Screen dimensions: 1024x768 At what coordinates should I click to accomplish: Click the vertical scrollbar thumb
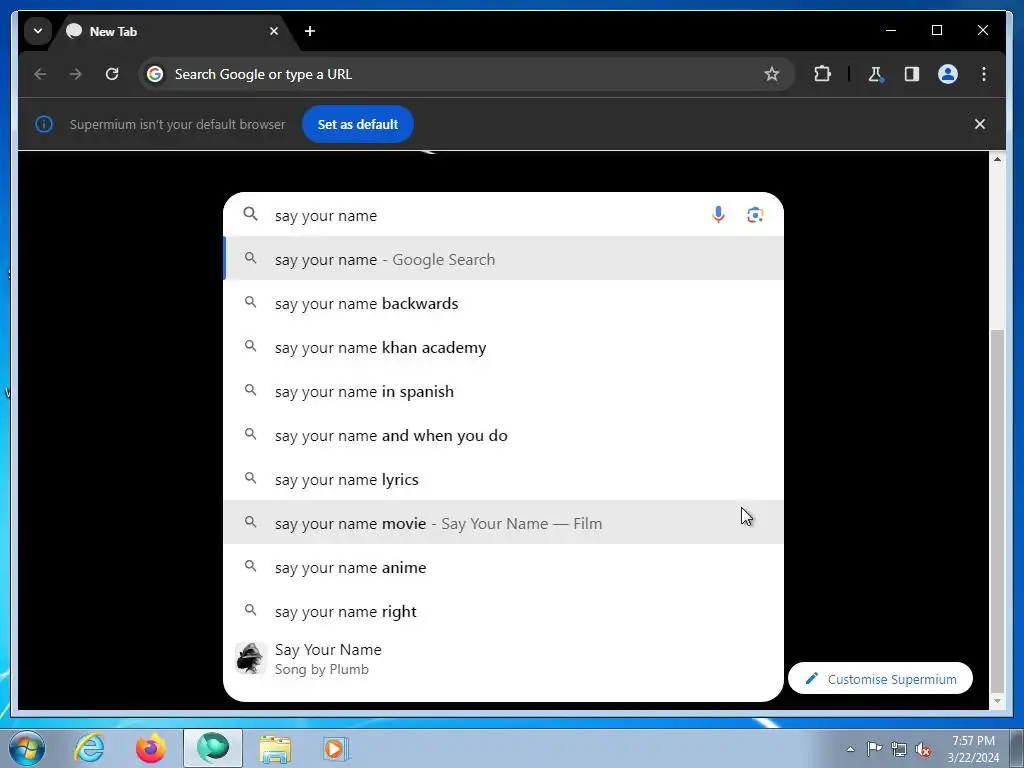click(997, 511)
